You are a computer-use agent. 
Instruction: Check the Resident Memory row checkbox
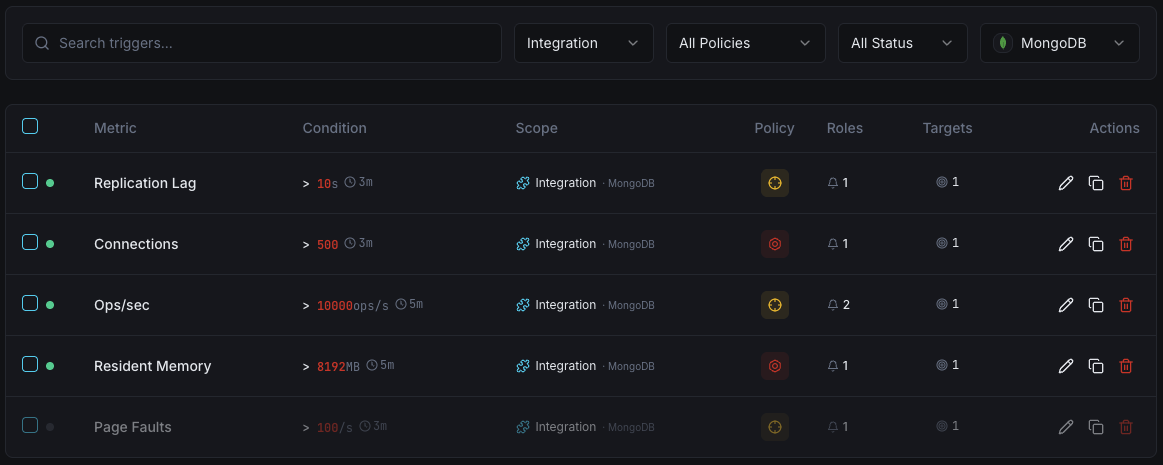pos(30,363)
